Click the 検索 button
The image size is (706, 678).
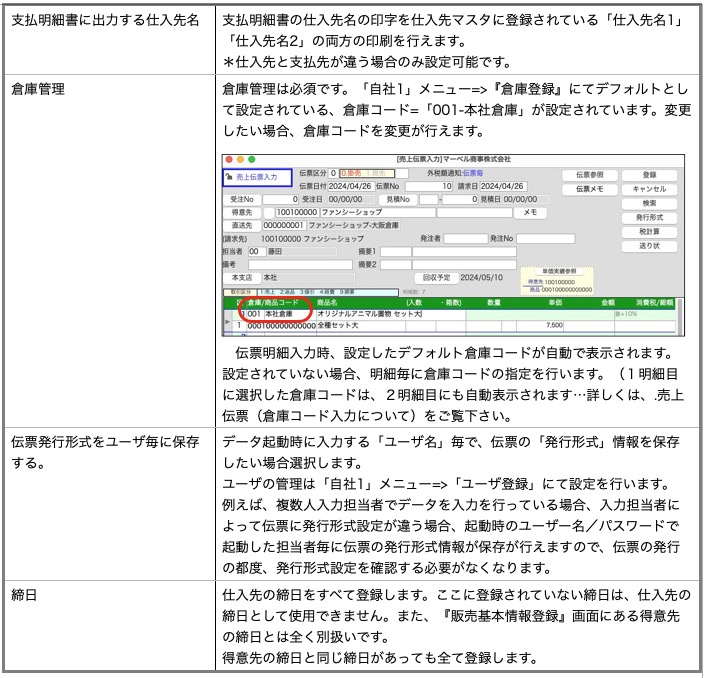tap(649, 202)
